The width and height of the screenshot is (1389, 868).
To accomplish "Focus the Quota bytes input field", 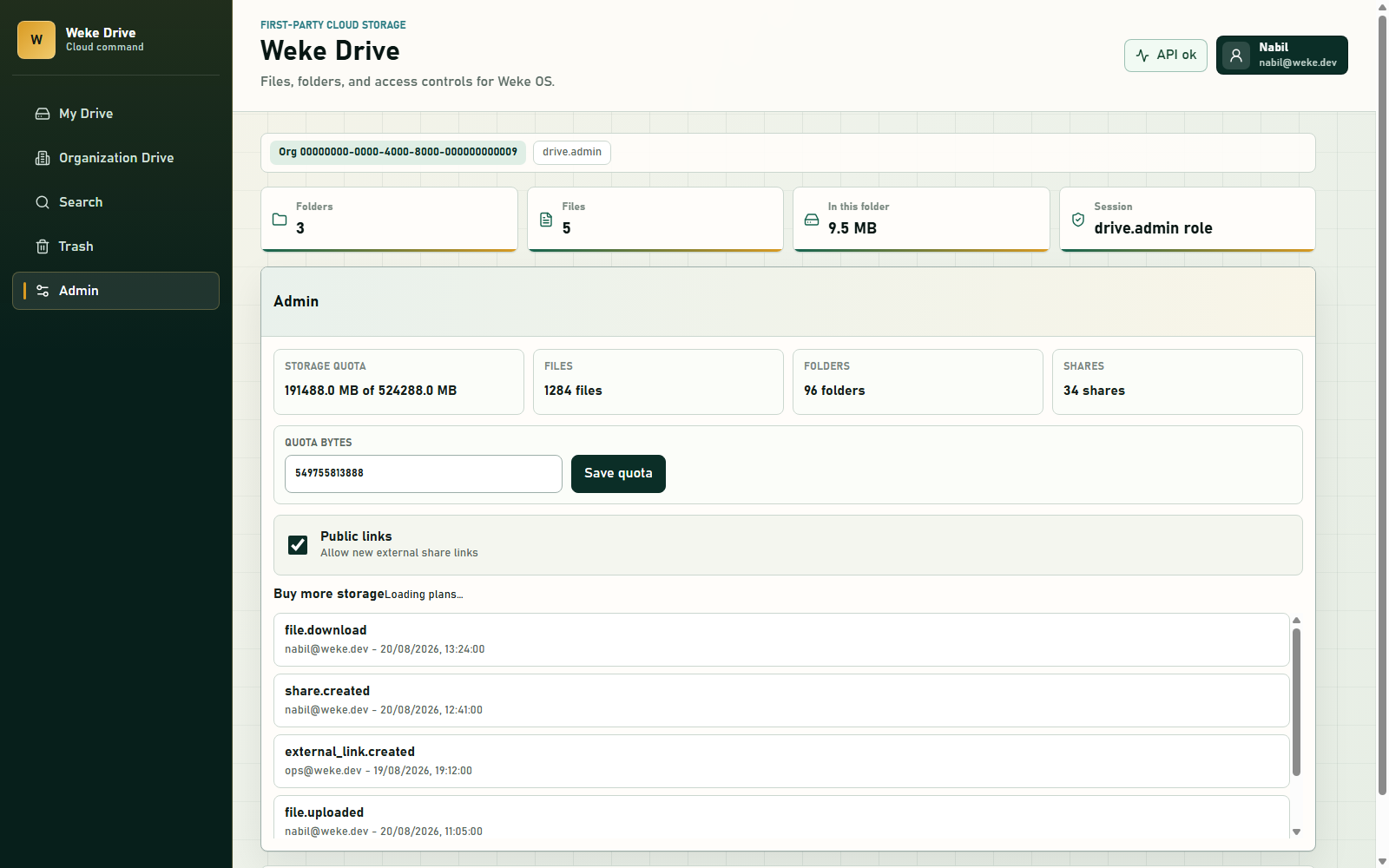I will point(424,474).
